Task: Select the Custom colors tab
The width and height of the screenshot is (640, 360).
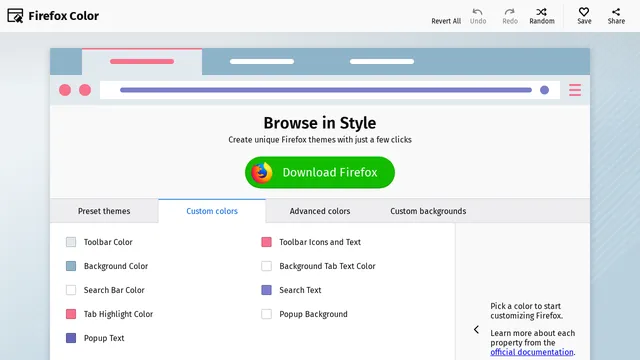Action: pos(212,211)
